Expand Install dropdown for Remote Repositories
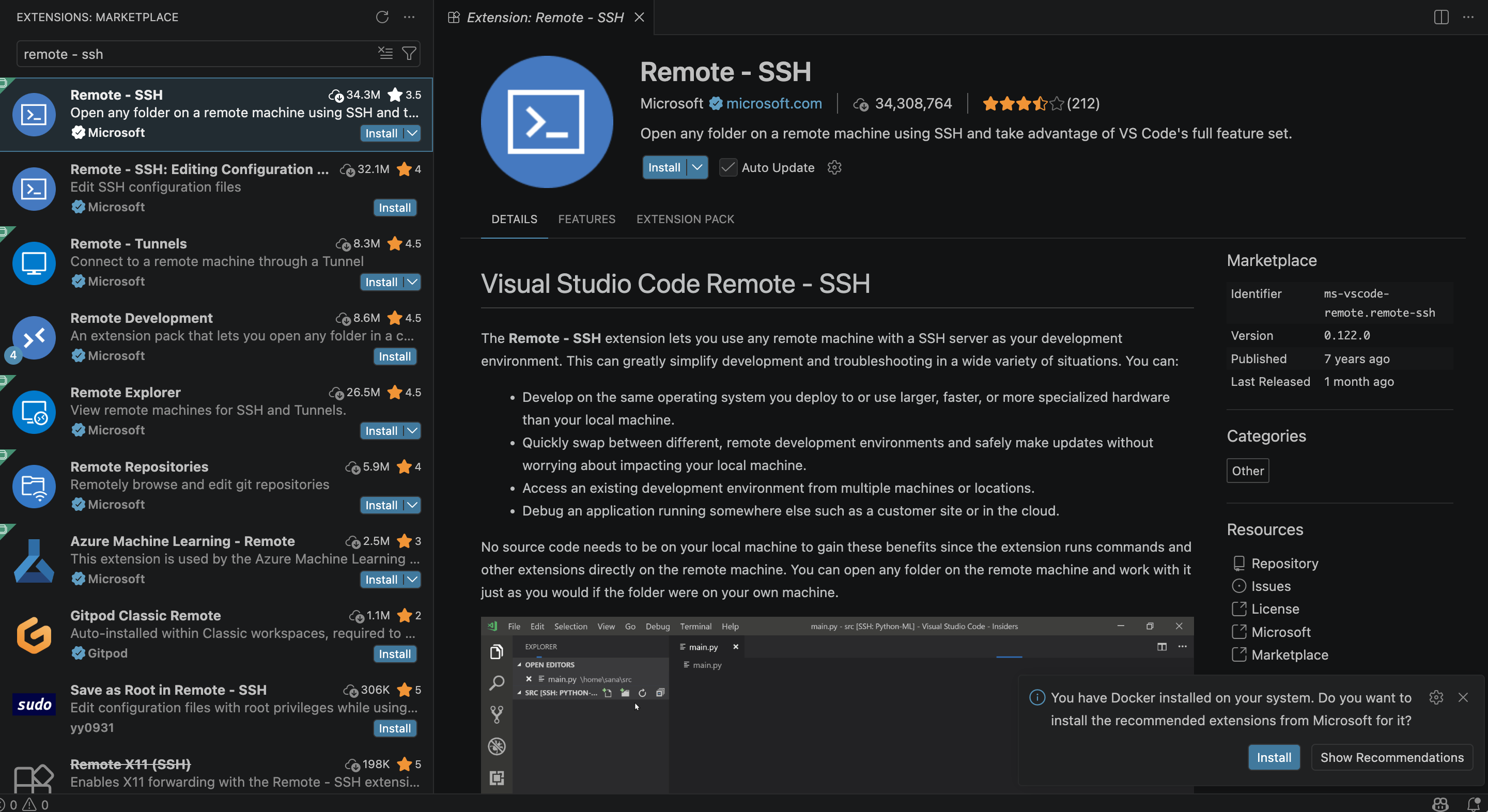This screenshot has height=812, width=1488. click(412, 505)
